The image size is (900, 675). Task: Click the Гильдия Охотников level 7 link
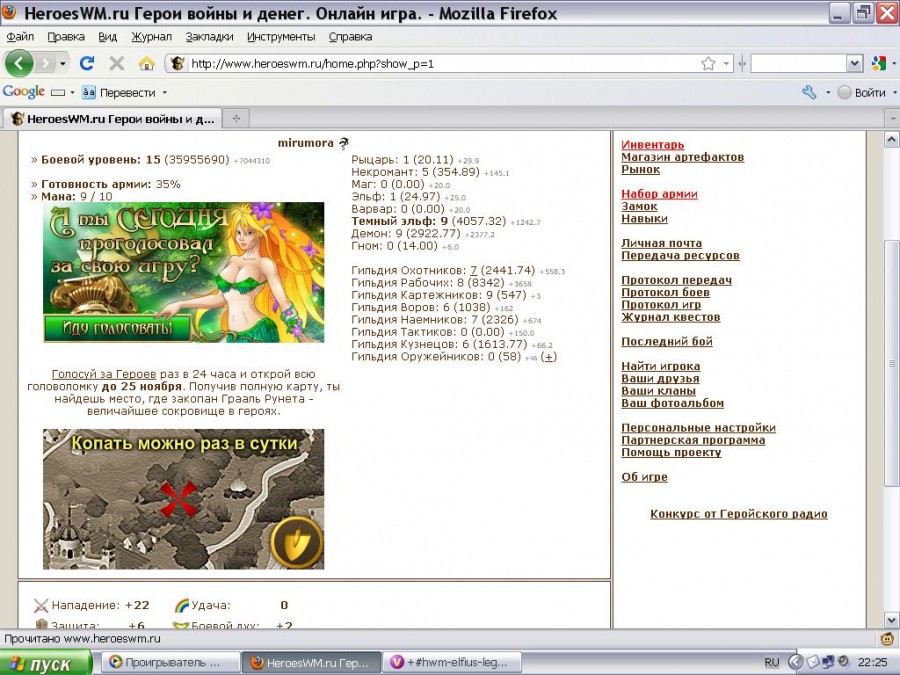474,270
